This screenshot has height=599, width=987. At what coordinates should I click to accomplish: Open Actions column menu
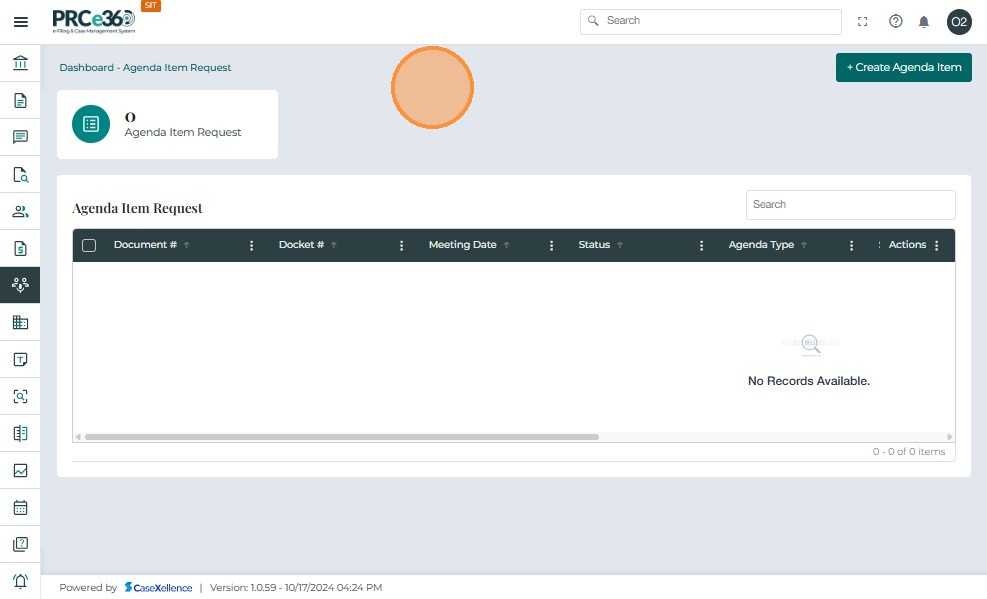(937, 245)
